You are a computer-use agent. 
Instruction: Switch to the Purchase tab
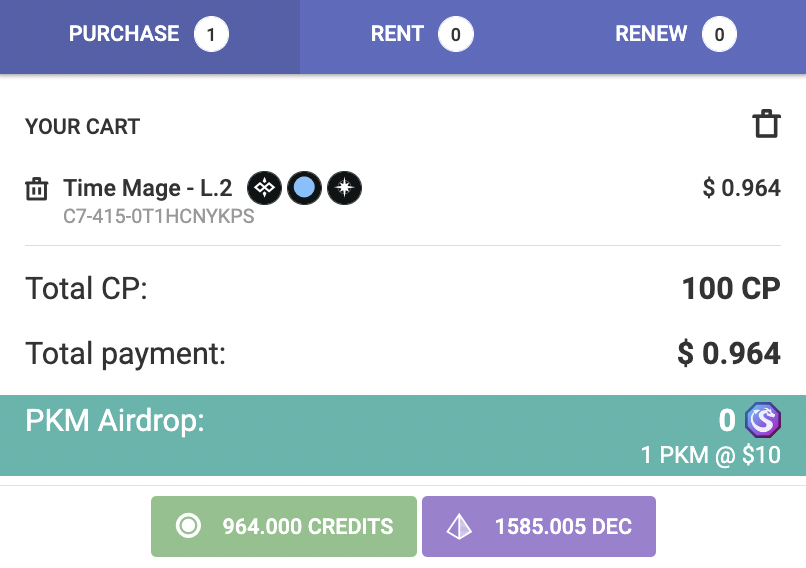(150, 36)
